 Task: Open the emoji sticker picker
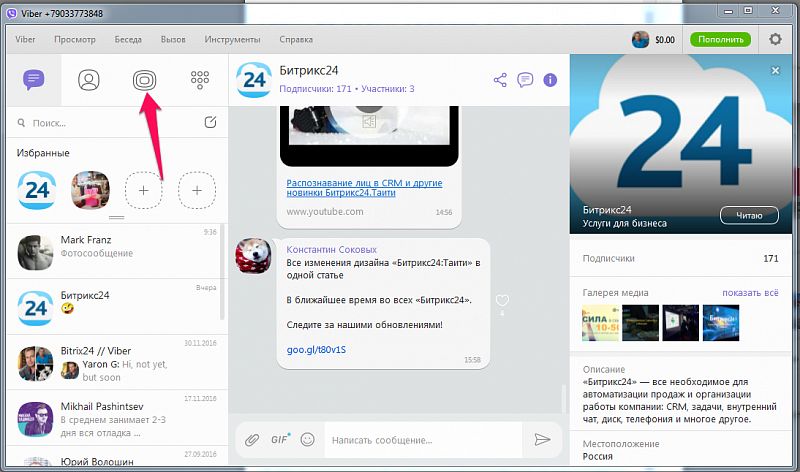pos(308,439)
